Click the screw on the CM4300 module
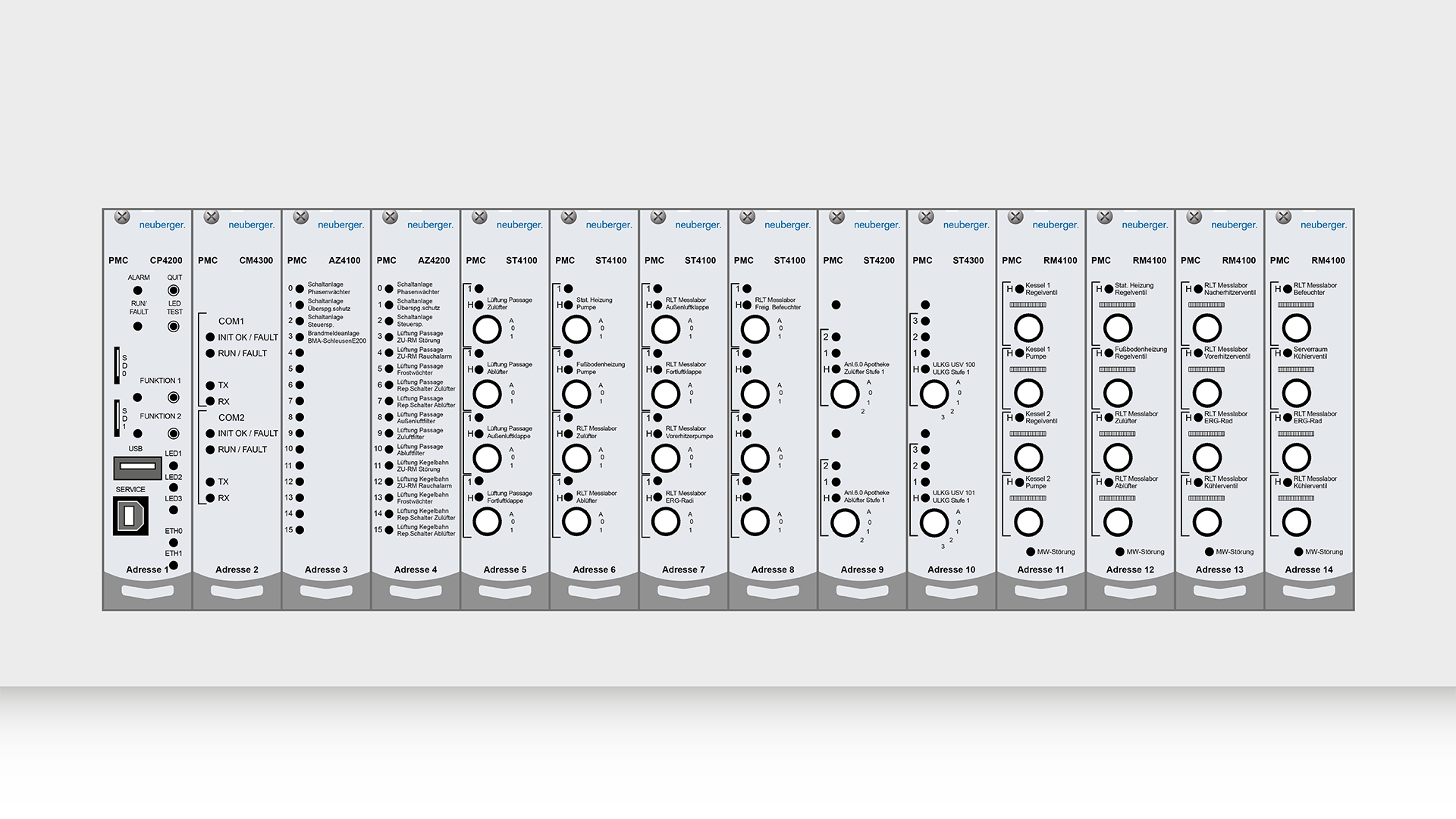The width and height of the screenshot is (1456, 819). click(x=212, y=218)
